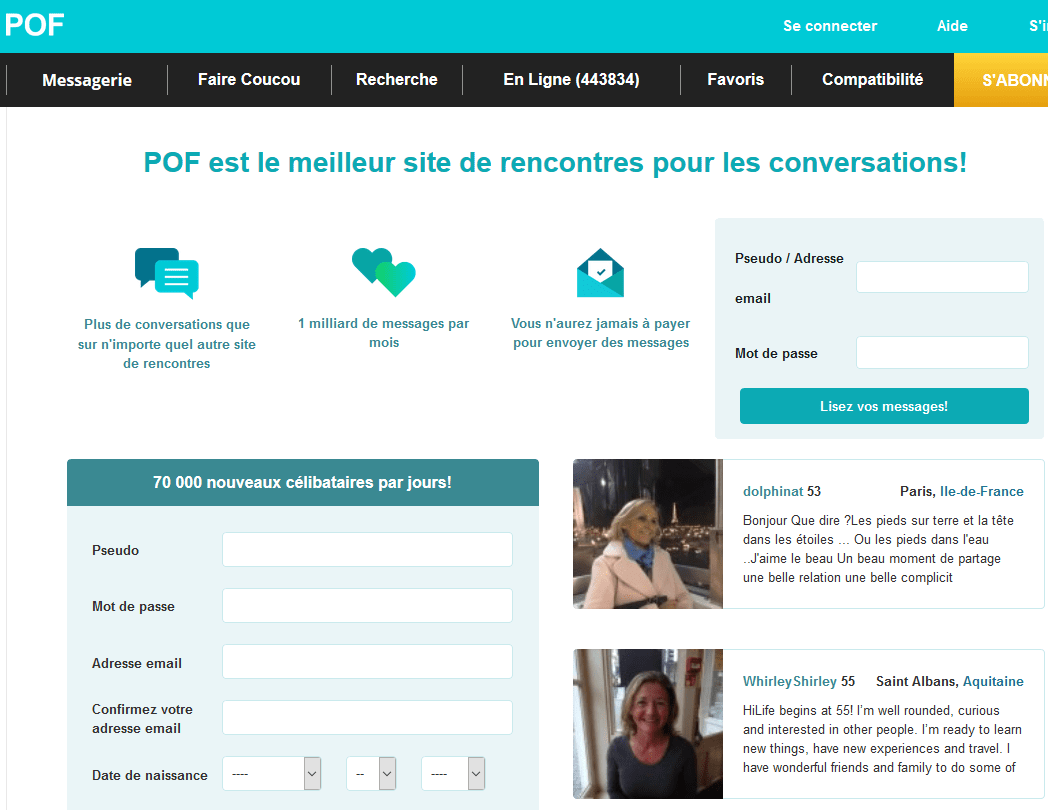1048x810 pixels.
Task: Open dolphinat's profile photo
Action: tap(648, 534)
